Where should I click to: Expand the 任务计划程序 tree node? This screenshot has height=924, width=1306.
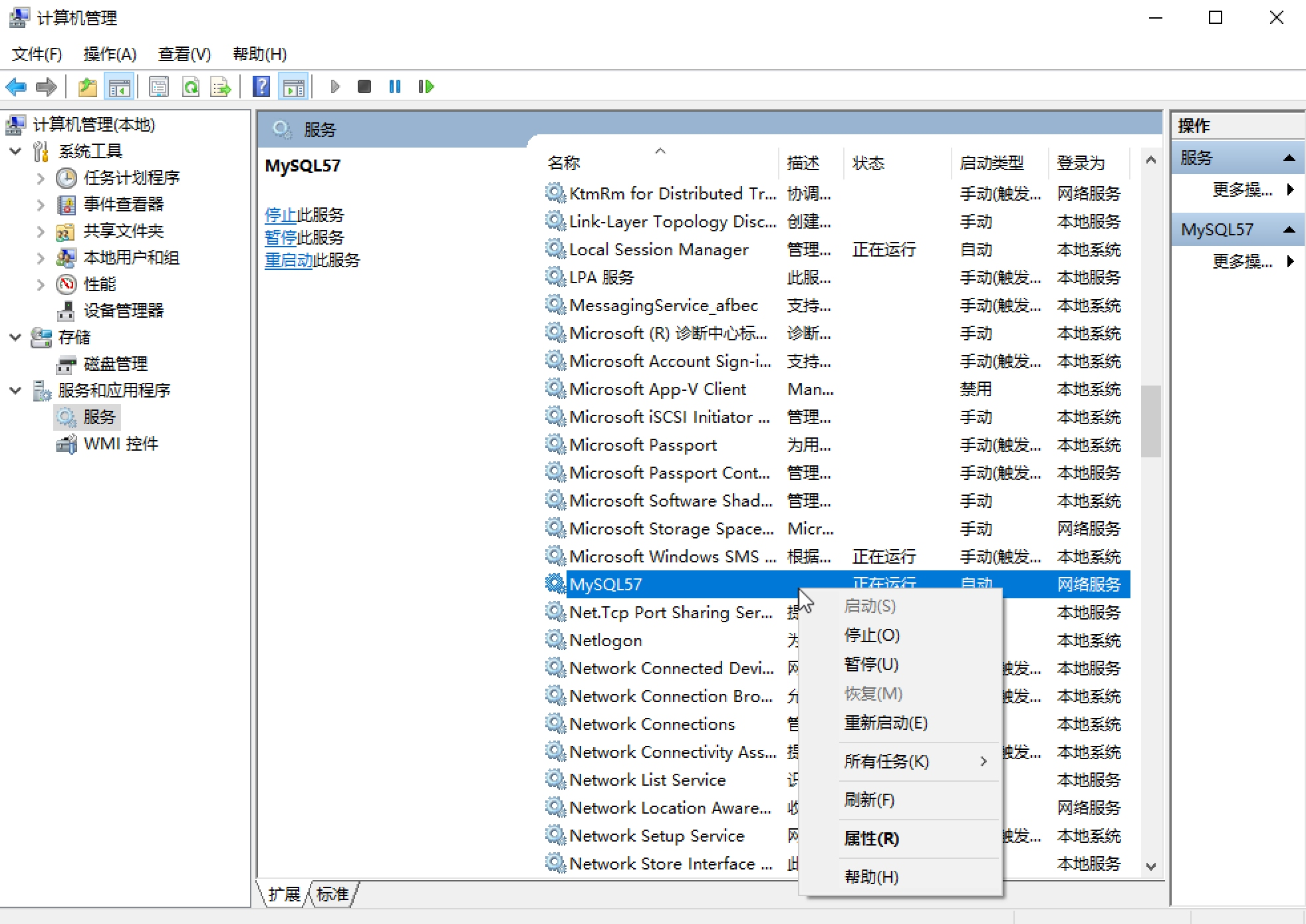[x=41, y=177]
